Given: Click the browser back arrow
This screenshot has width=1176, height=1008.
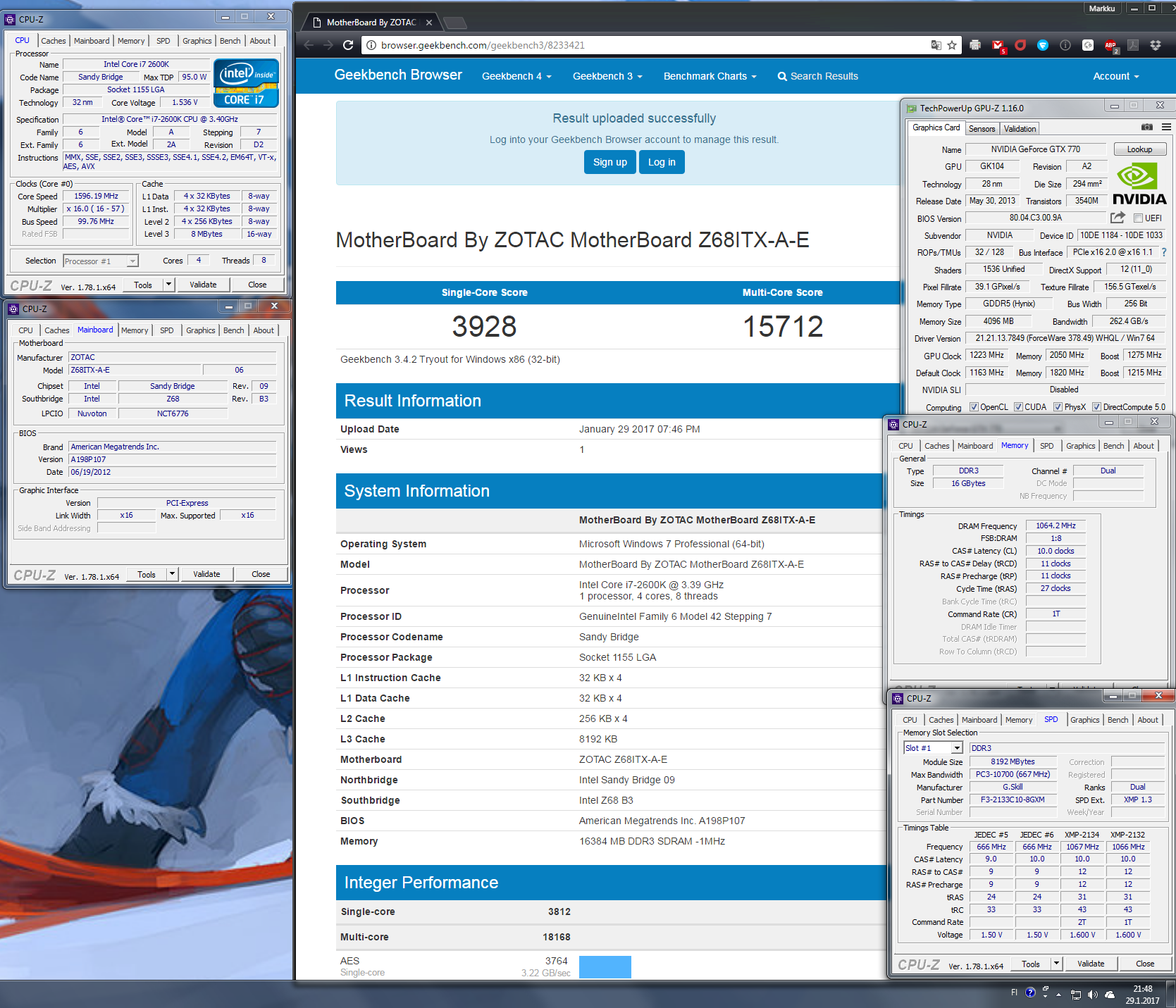Looking at the screenshot, I should (x=309, y=45).
